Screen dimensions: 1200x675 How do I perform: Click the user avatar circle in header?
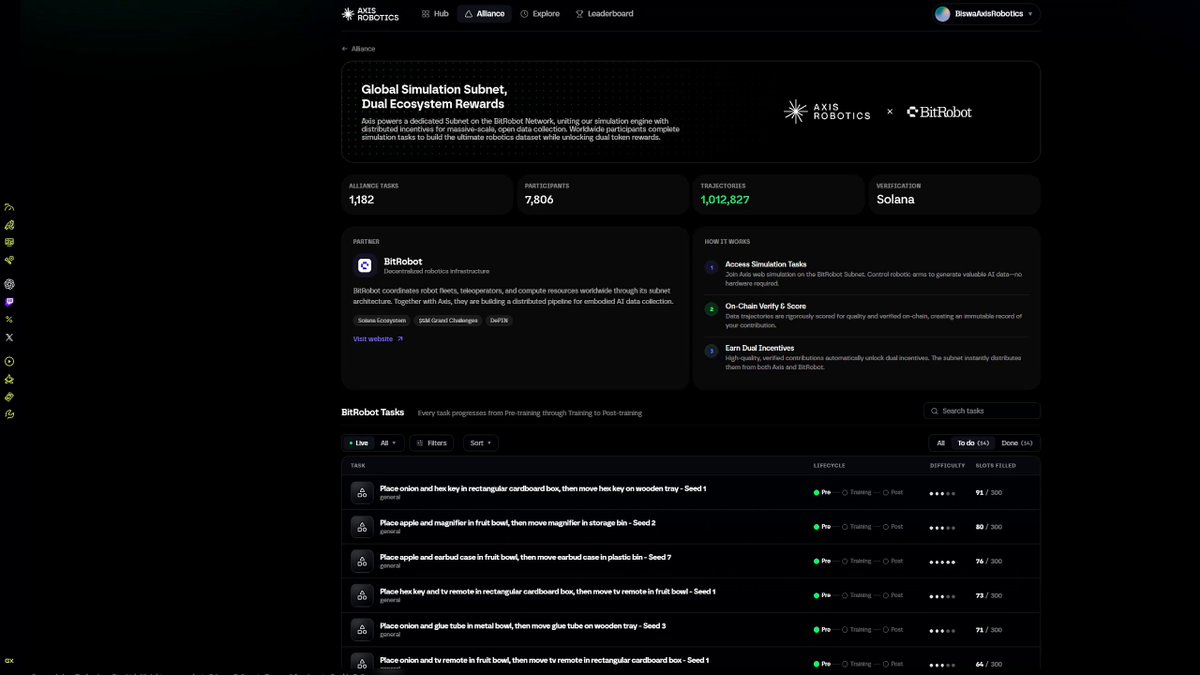point(942,14)
